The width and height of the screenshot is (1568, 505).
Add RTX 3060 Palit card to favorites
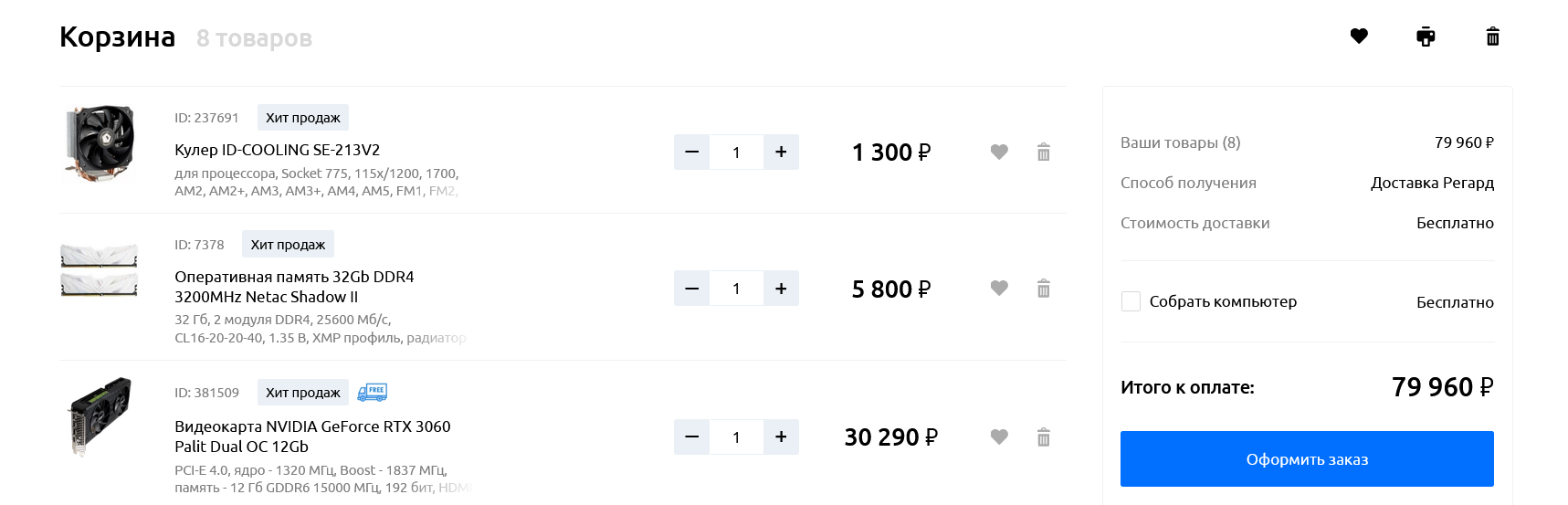(x=999, y=437)
